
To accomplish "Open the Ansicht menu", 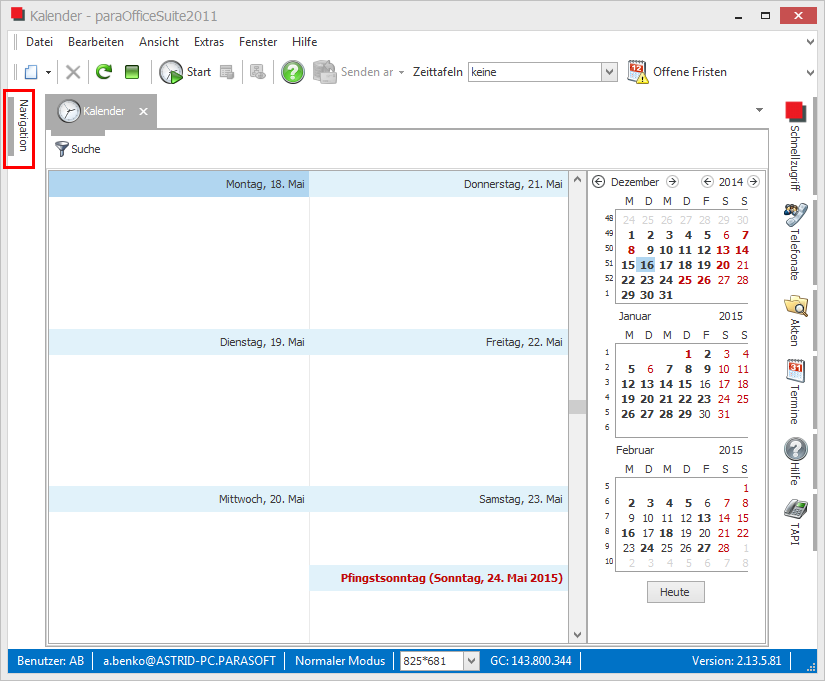I will (159, 42).
